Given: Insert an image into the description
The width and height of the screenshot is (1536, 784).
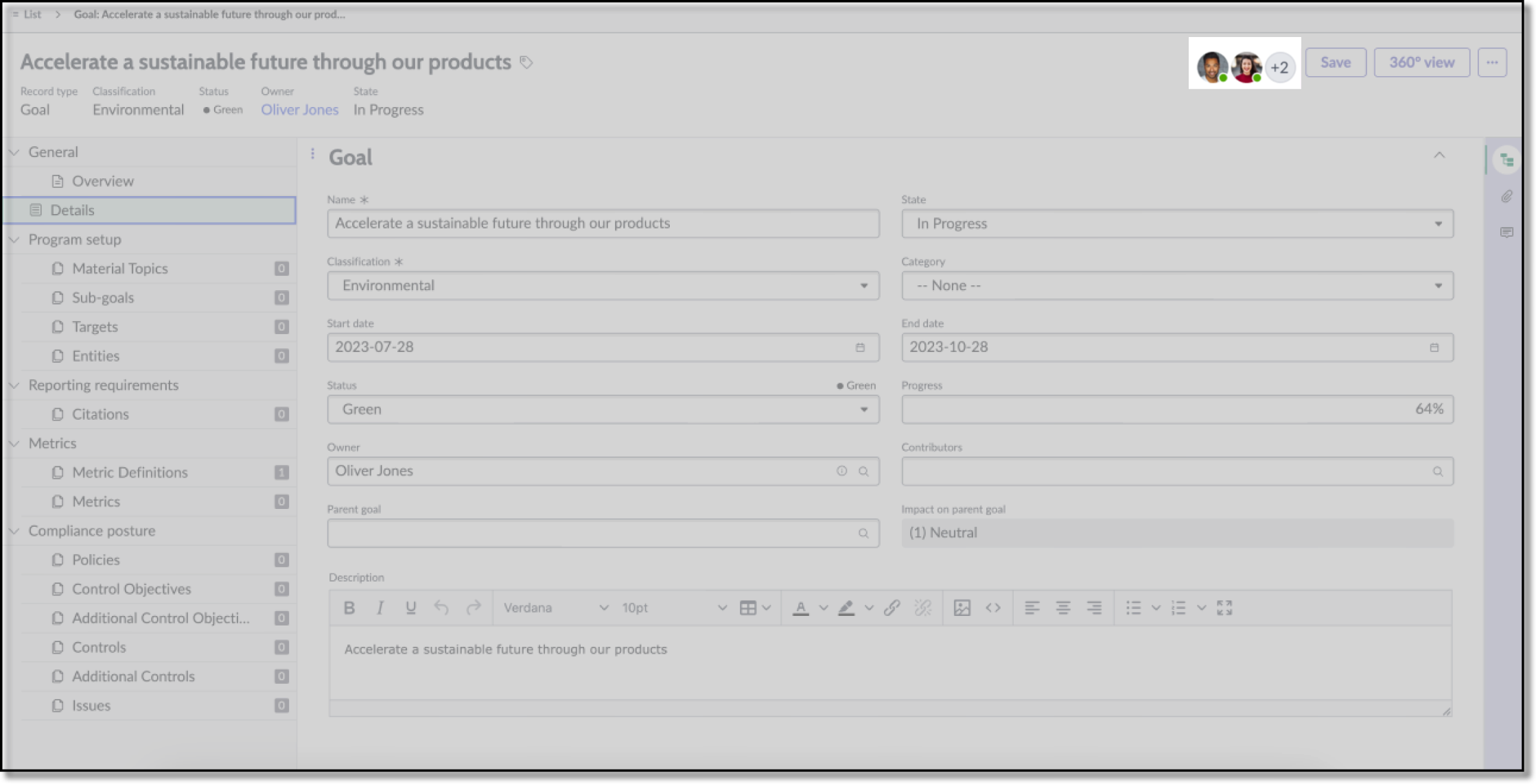Looking at the screenshot, I should click(x=964, y=608).
